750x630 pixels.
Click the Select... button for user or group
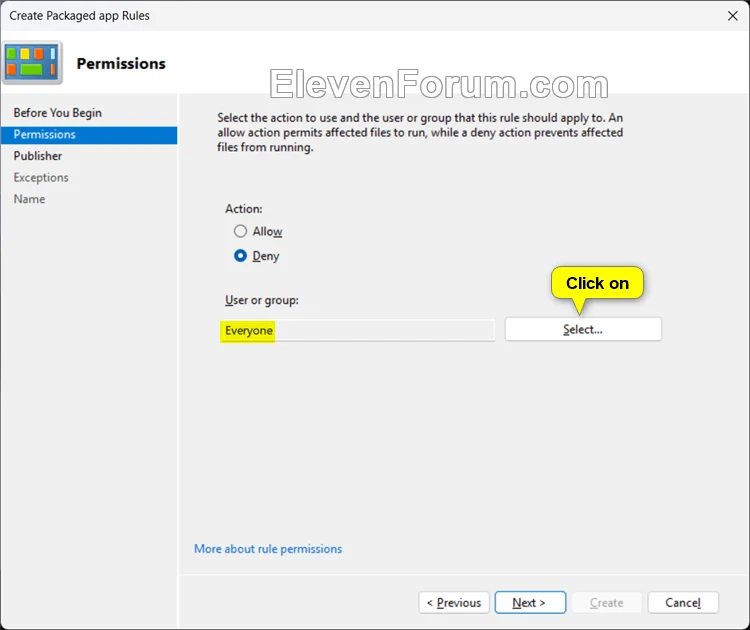point(583,330)
